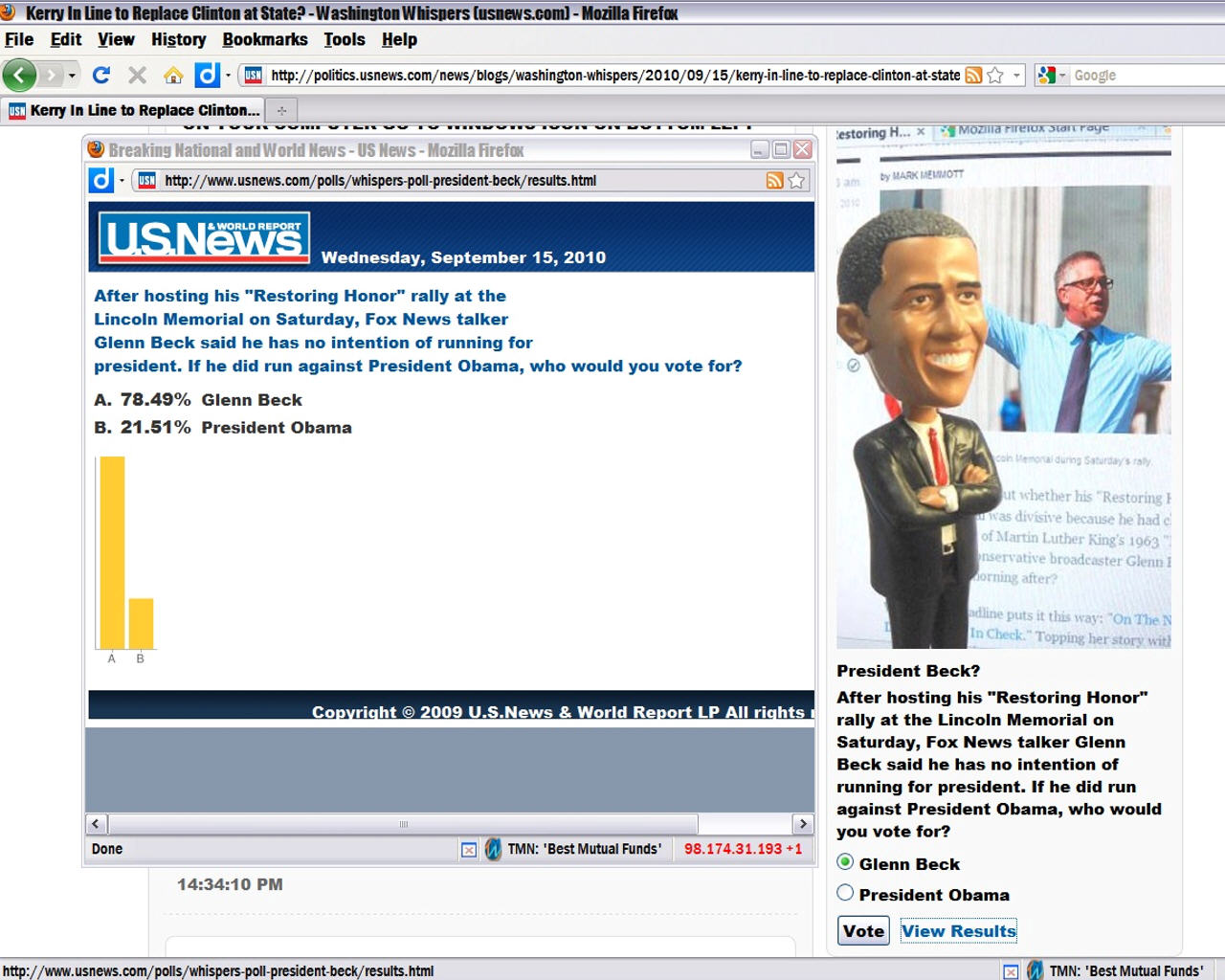Click 'TMN: Best Mutual Funds' in inner status bar
The height and width of the screenshot is (980, 1225).
click(x=584, y=849)
